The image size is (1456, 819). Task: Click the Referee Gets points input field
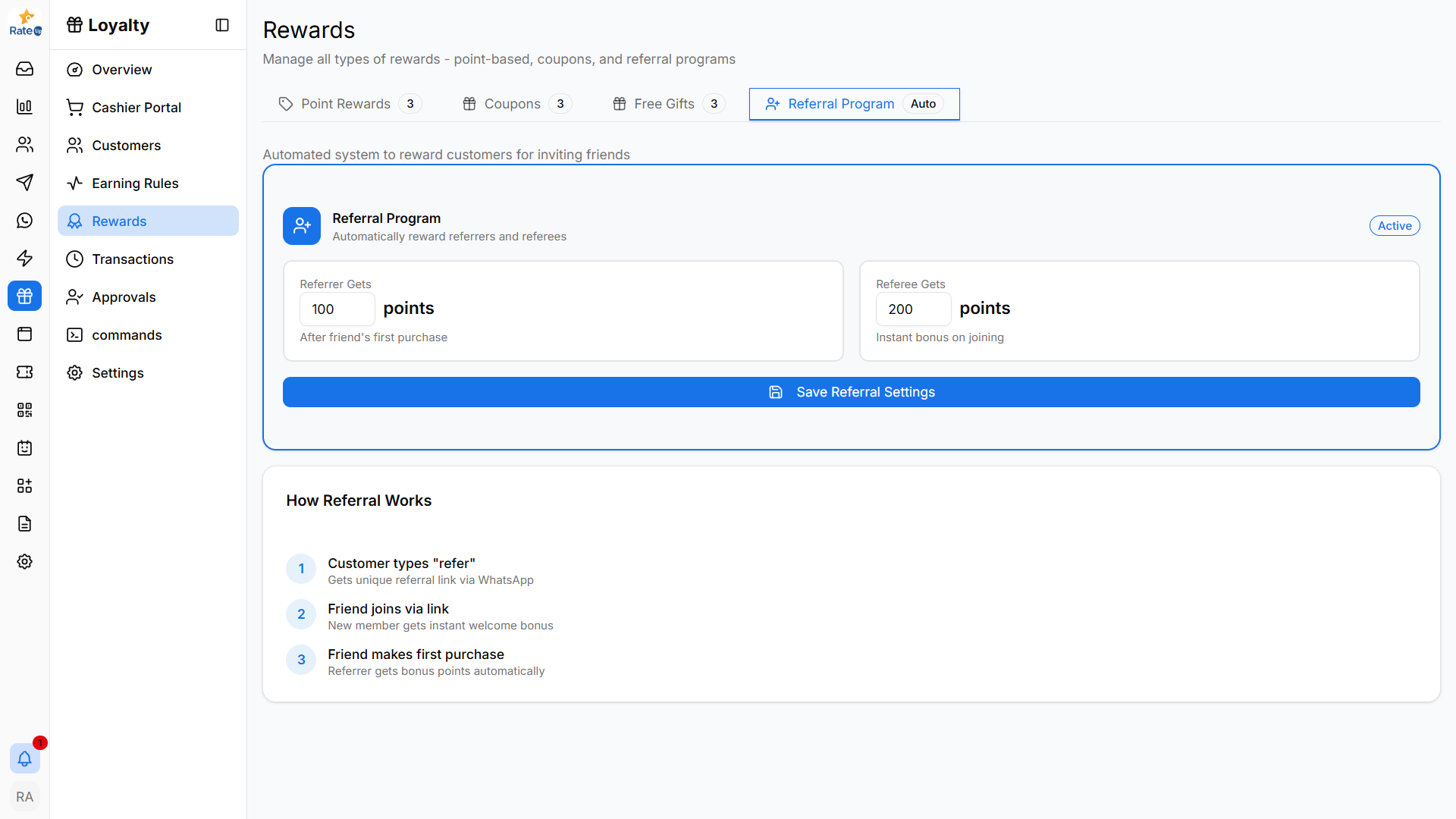[913, 309]
